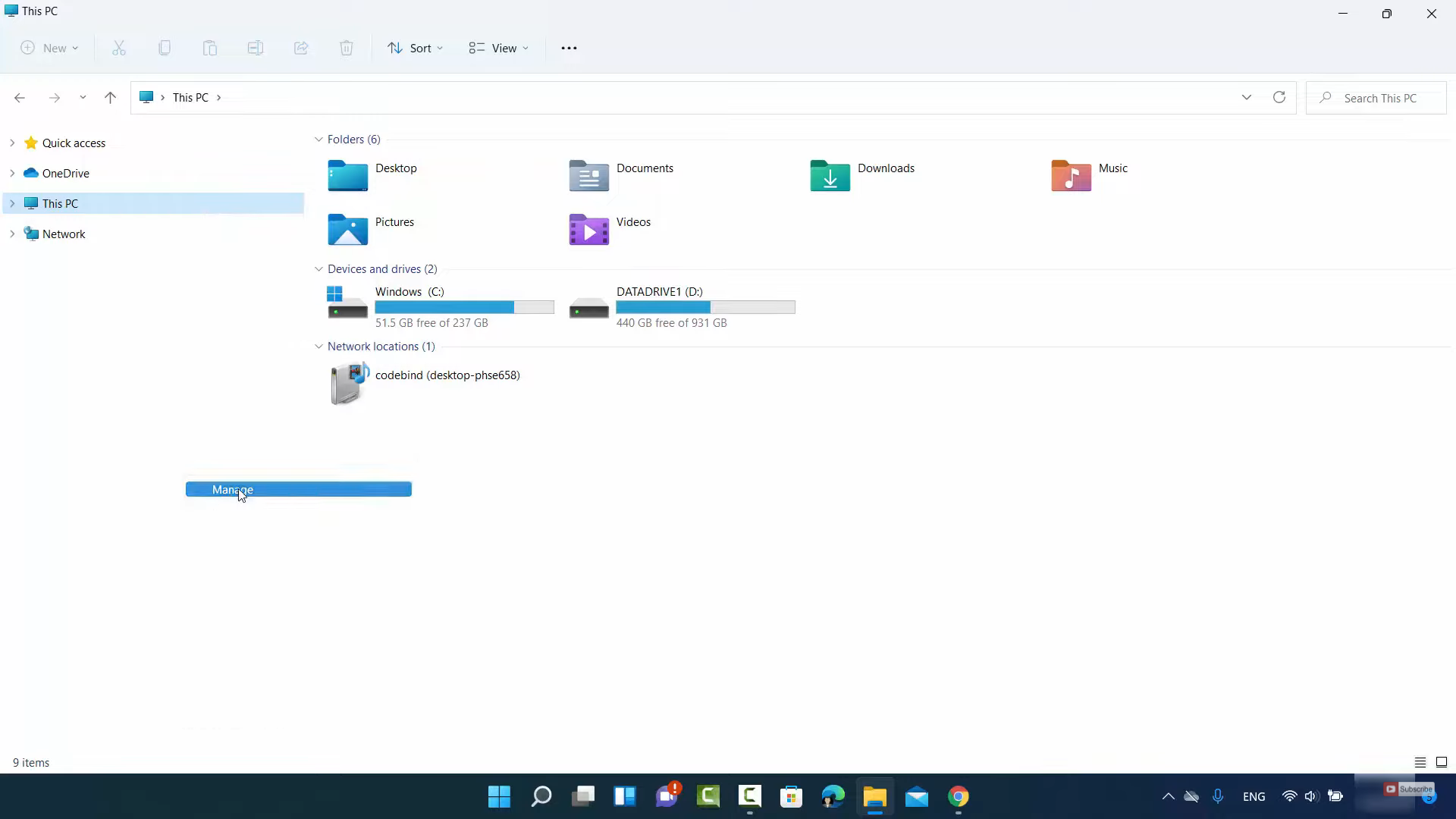Image resolution: width=1456 pixels, height=819 pixels.
Task: Click the Refresh icon beside address bar
Action: click(1279, 97)
